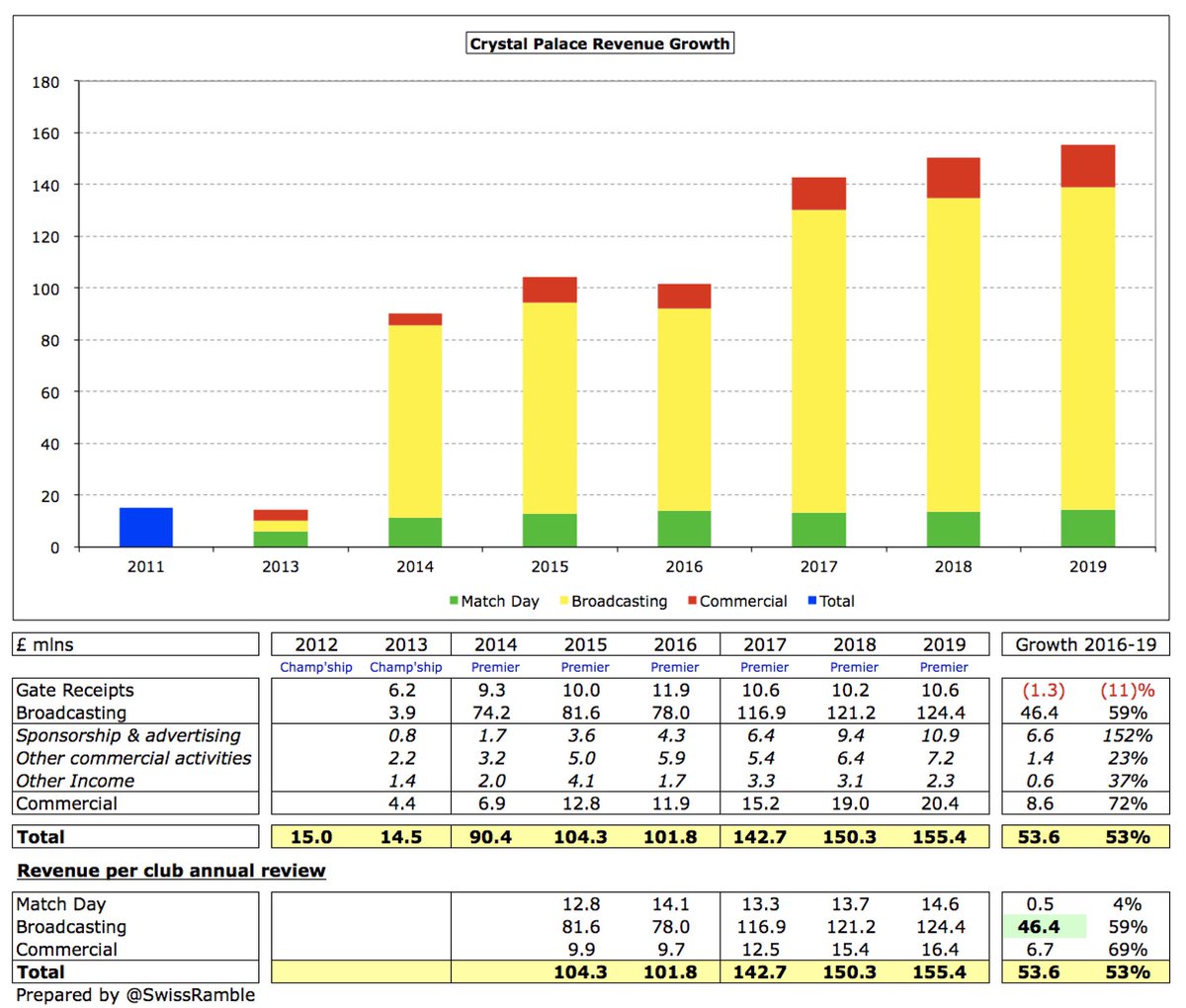1186x1008 pixels.
Task: Click the 14.5 Total cell for 2013
Action: (x=401, y=837)
